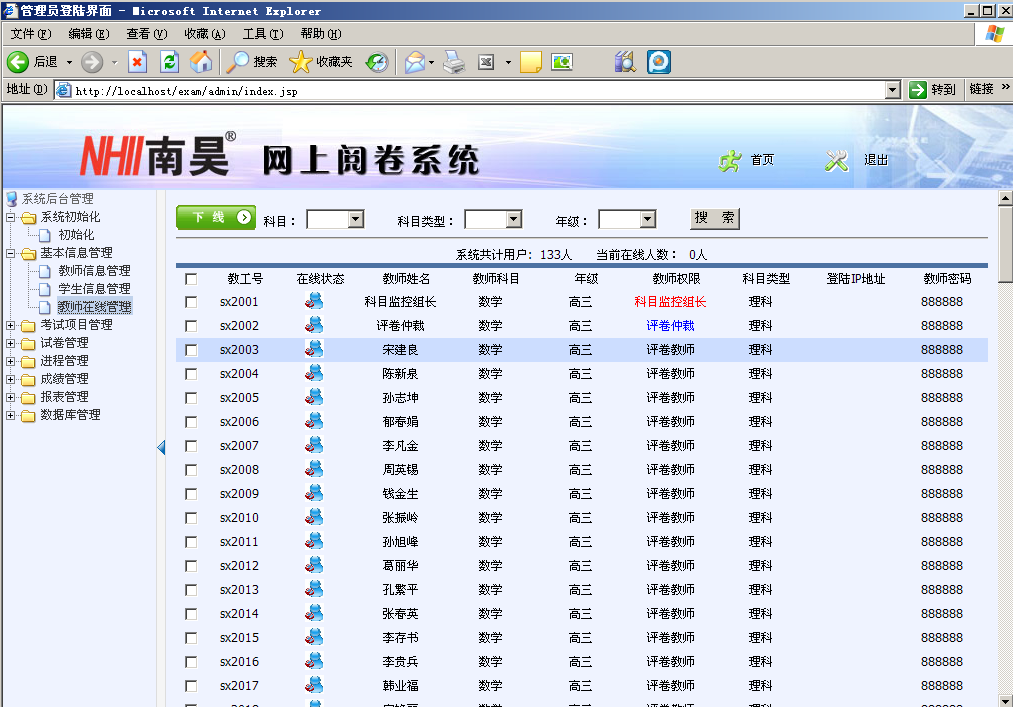Click the online status icon for sx2014

(314, 613)
